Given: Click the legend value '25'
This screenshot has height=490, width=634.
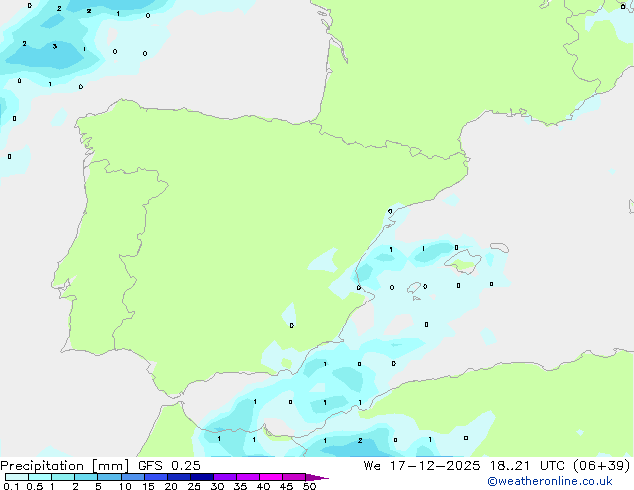Looking at the screenshot, I should 194,486.
